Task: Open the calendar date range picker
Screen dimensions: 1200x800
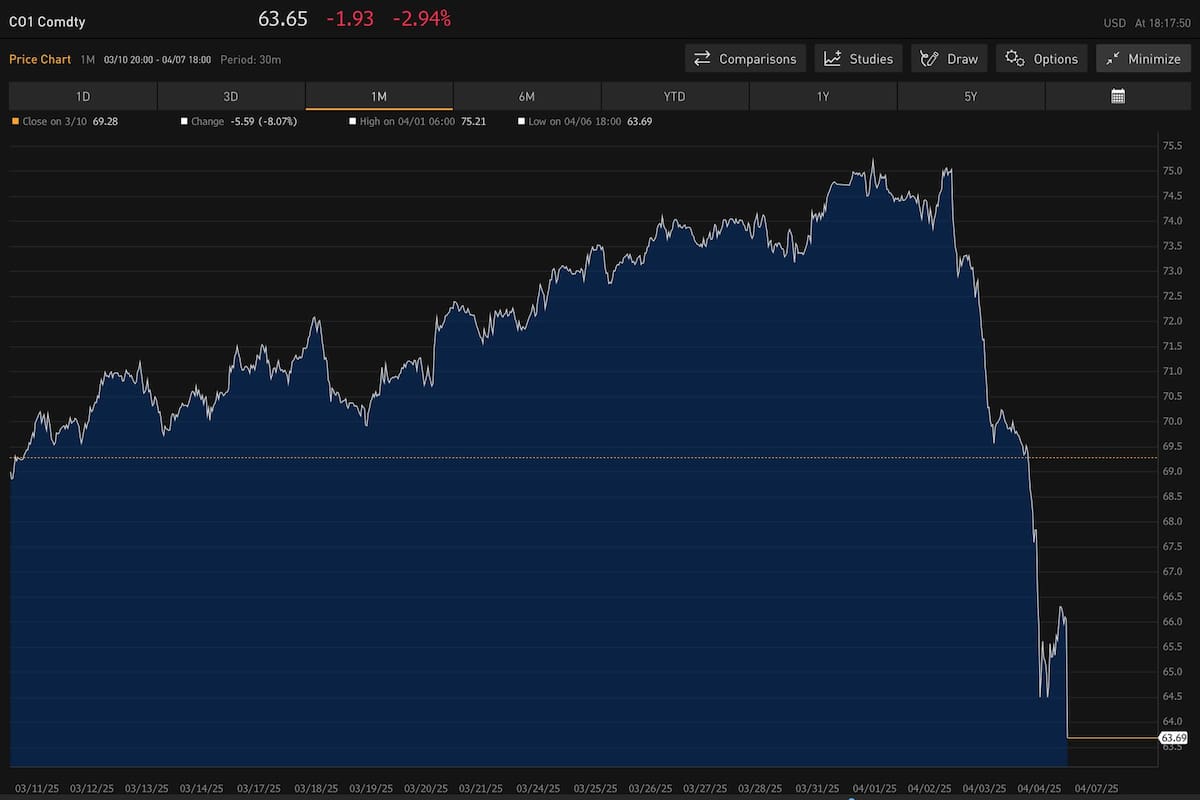Action: tap(1118, 96)
